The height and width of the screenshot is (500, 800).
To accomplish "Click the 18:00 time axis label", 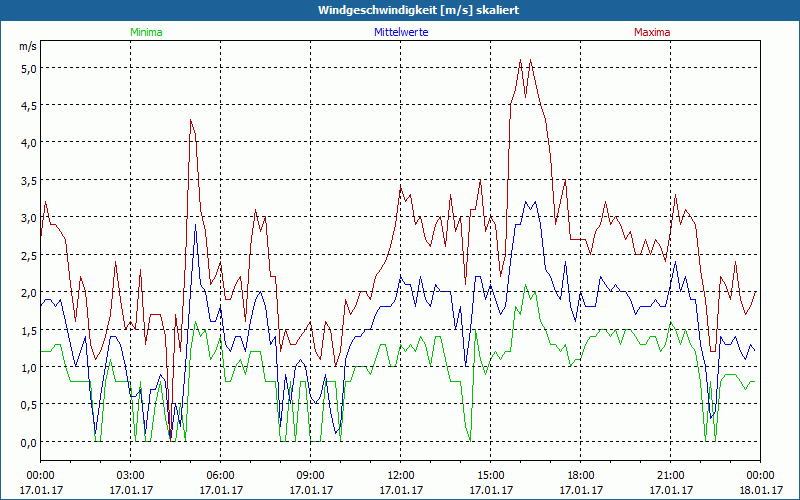I will click(x=581, y=476).
